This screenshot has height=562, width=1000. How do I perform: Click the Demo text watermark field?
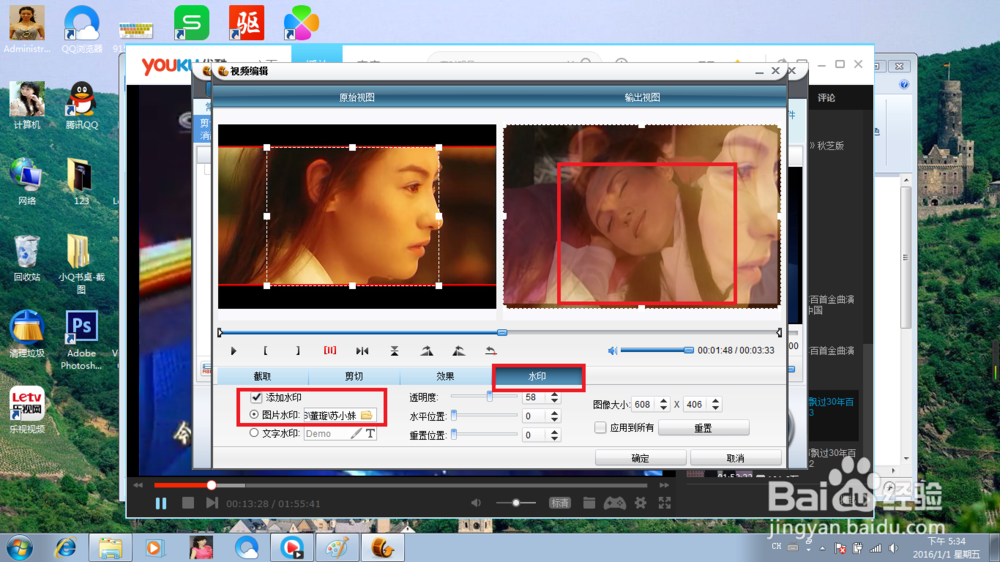coord(327,434)
